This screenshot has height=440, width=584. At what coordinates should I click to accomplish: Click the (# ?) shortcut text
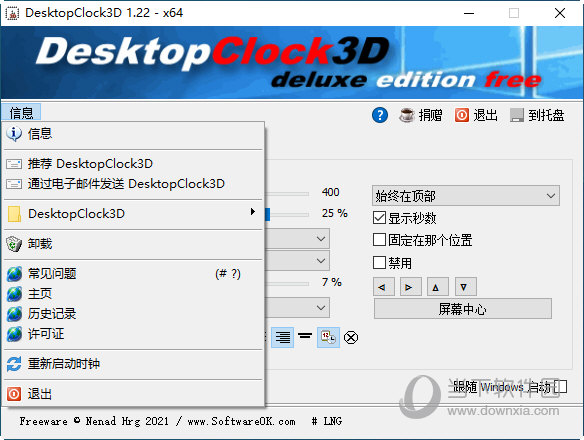(228, 274)
